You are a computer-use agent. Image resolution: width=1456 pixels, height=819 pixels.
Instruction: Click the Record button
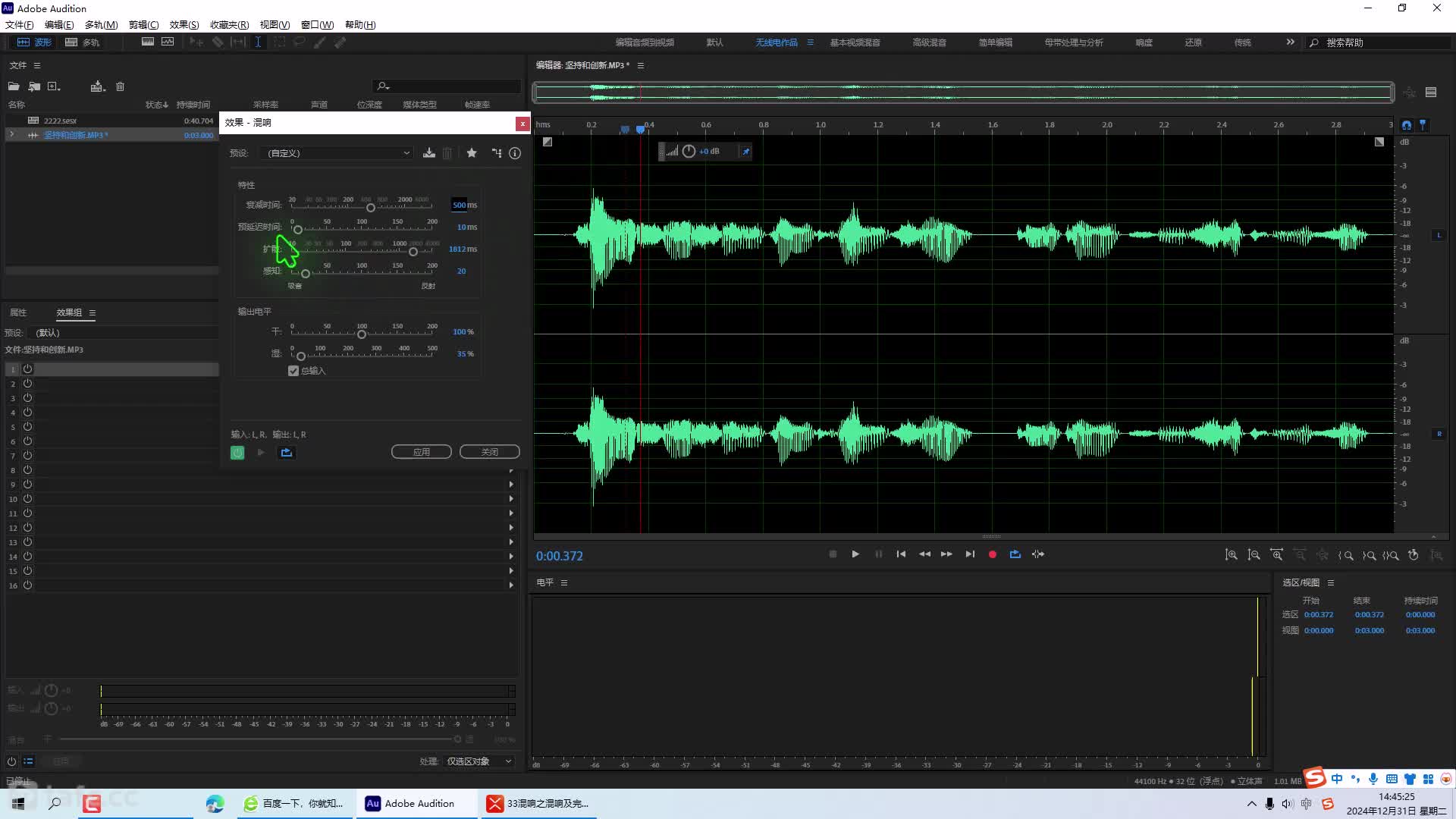click(992, 554)
